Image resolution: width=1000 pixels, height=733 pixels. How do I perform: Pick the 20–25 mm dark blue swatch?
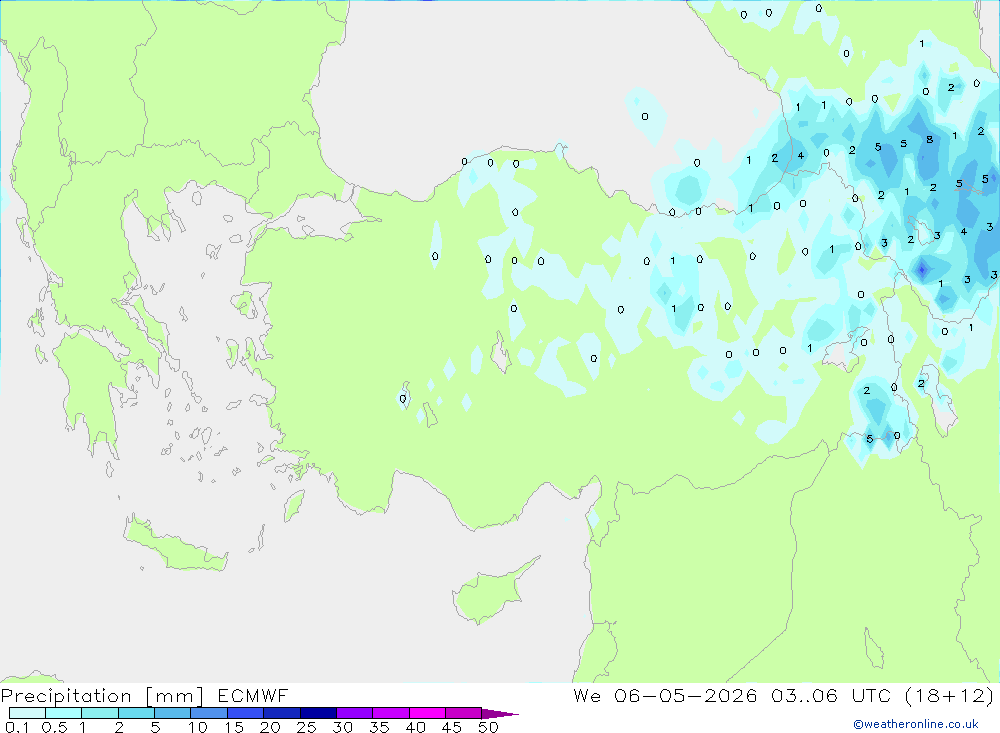(281, 713)
